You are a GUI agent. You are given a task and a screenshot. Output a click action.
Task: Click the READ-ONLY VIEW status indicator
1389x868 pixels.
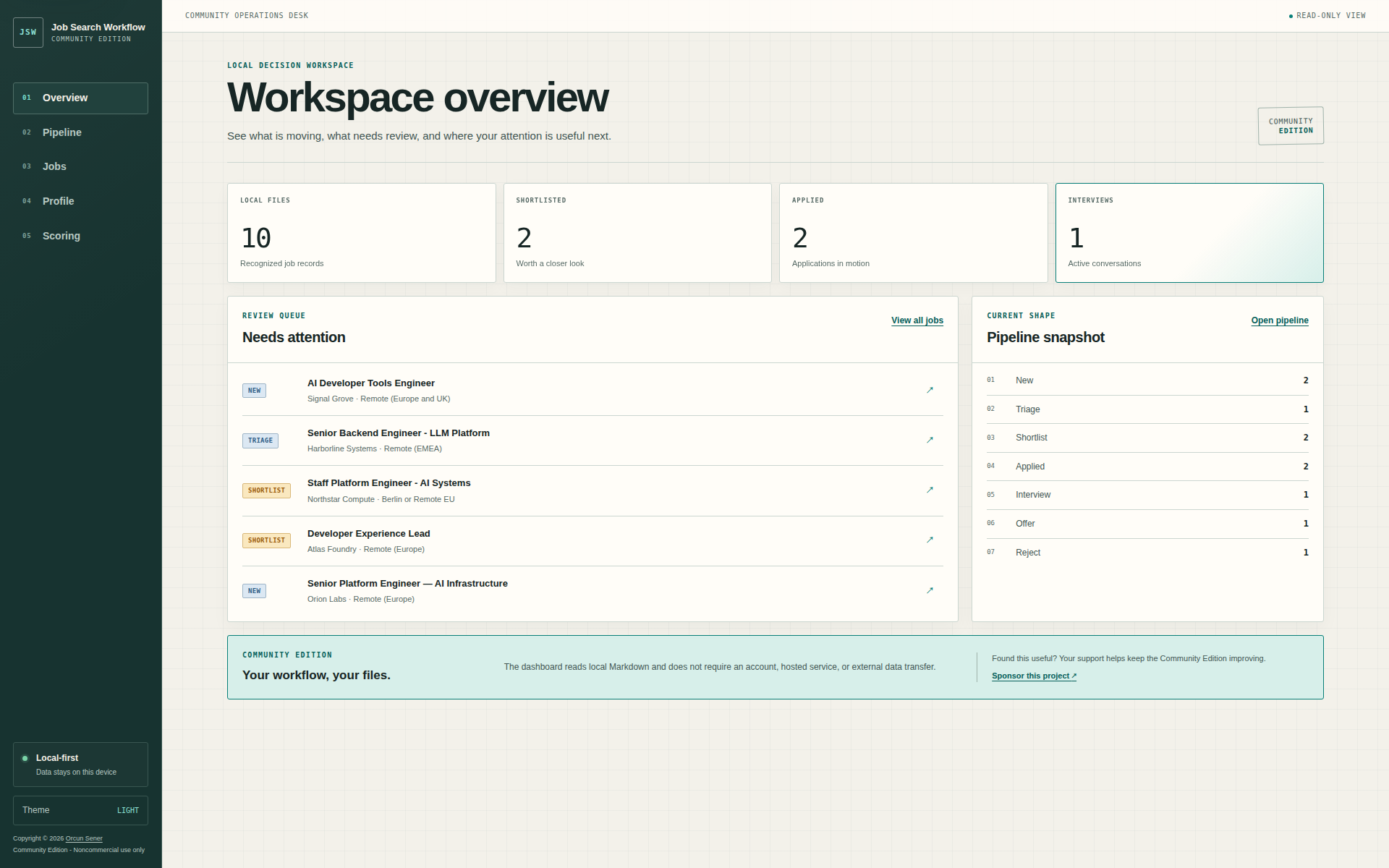(1328, 15)
